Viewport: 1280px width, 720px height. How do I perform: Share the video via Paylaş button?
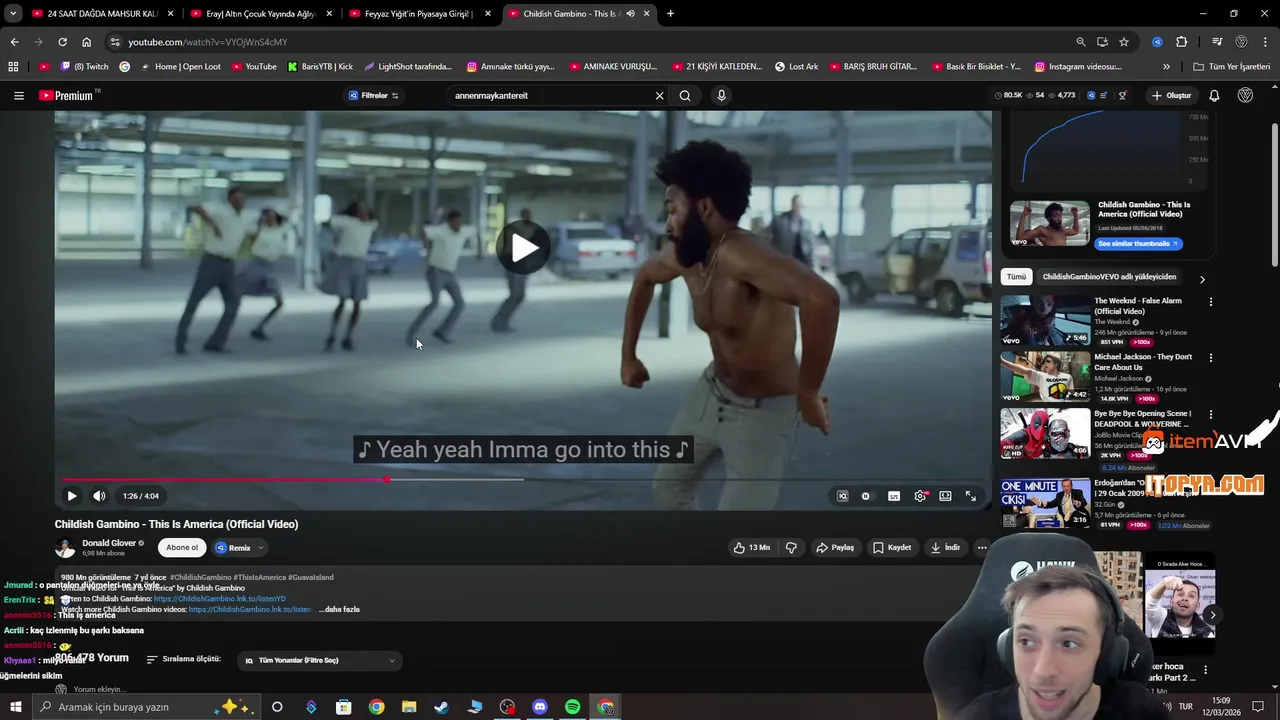(x=835, y=547)
